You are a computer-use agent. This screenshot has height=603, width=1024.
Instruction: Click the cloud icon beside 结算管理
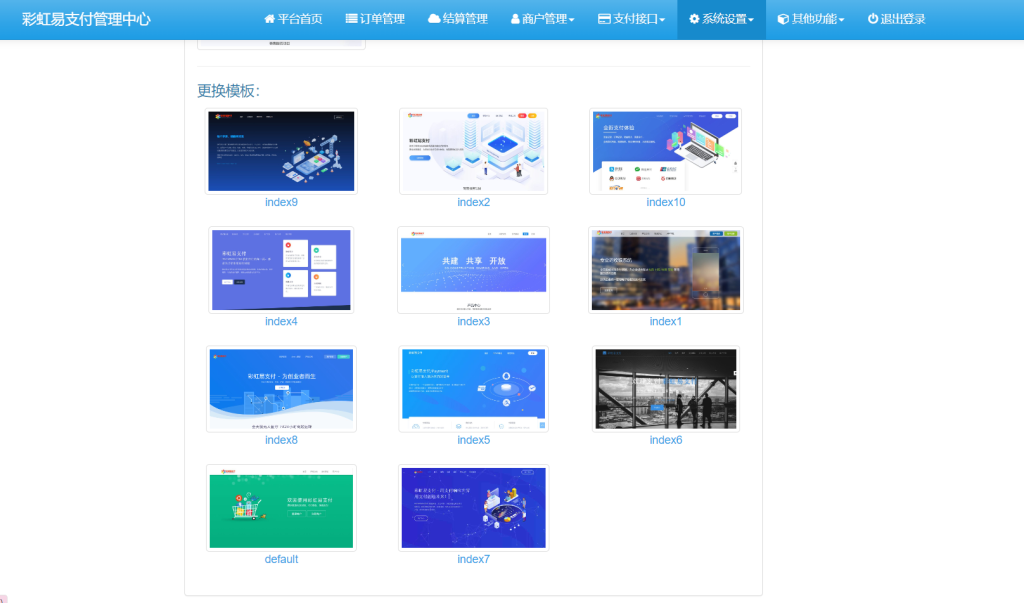[x=434, y=19]
